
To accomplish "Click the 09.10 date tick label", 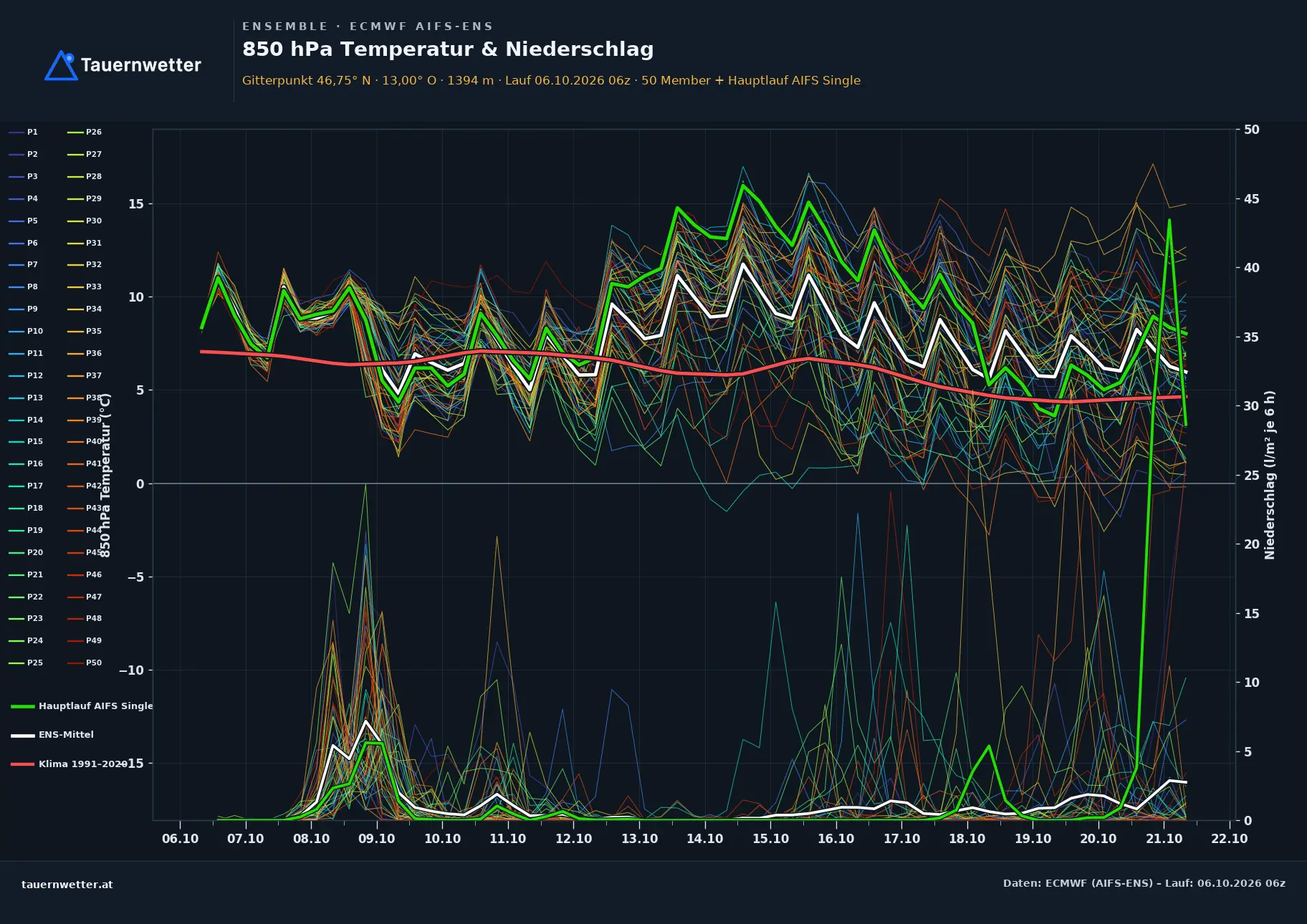I will click(377, 839).
